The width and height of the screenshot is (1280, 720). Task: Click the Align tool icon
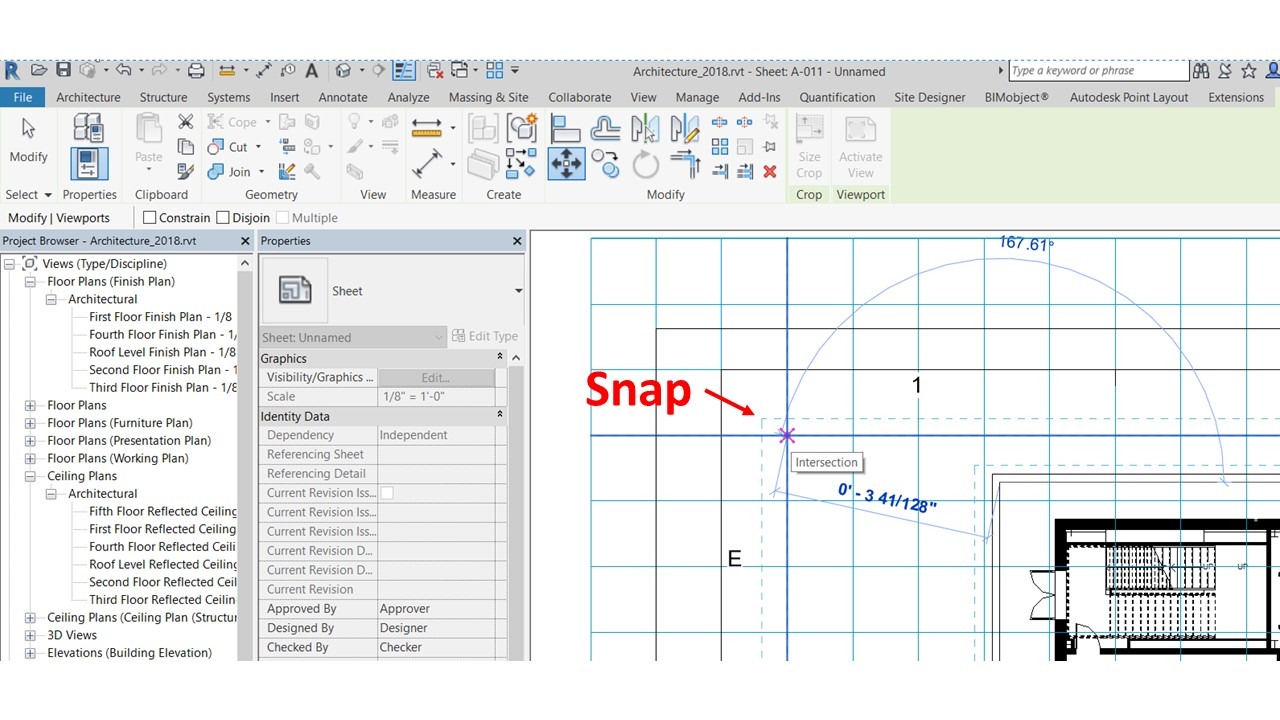click(x=566, y=128)
